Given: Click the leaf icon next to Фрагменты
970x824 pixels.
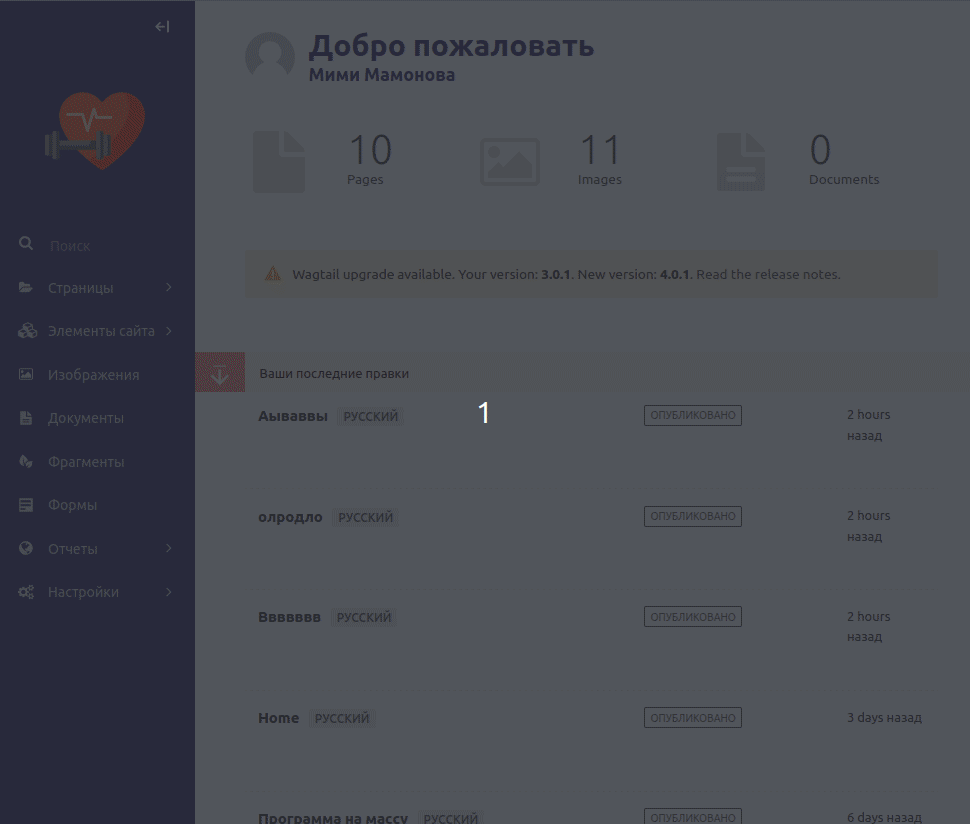Looking at the screenshot, I should (x=25, y=461).
